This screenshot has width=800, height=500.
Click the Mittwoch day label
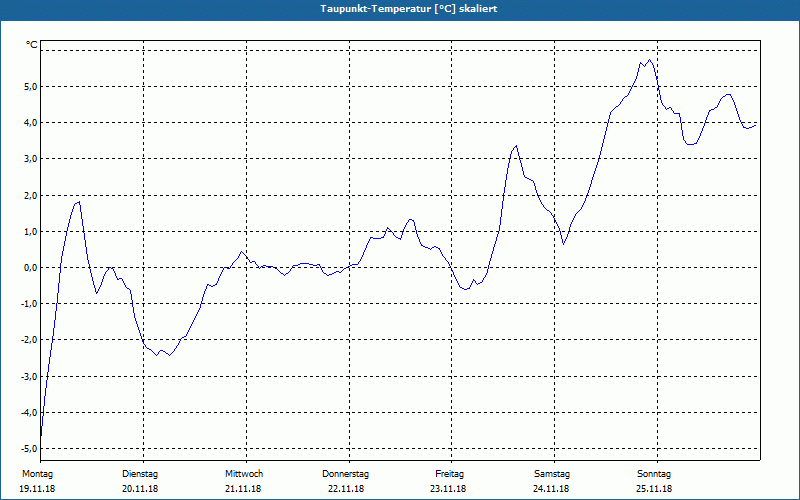coord(244,474)
